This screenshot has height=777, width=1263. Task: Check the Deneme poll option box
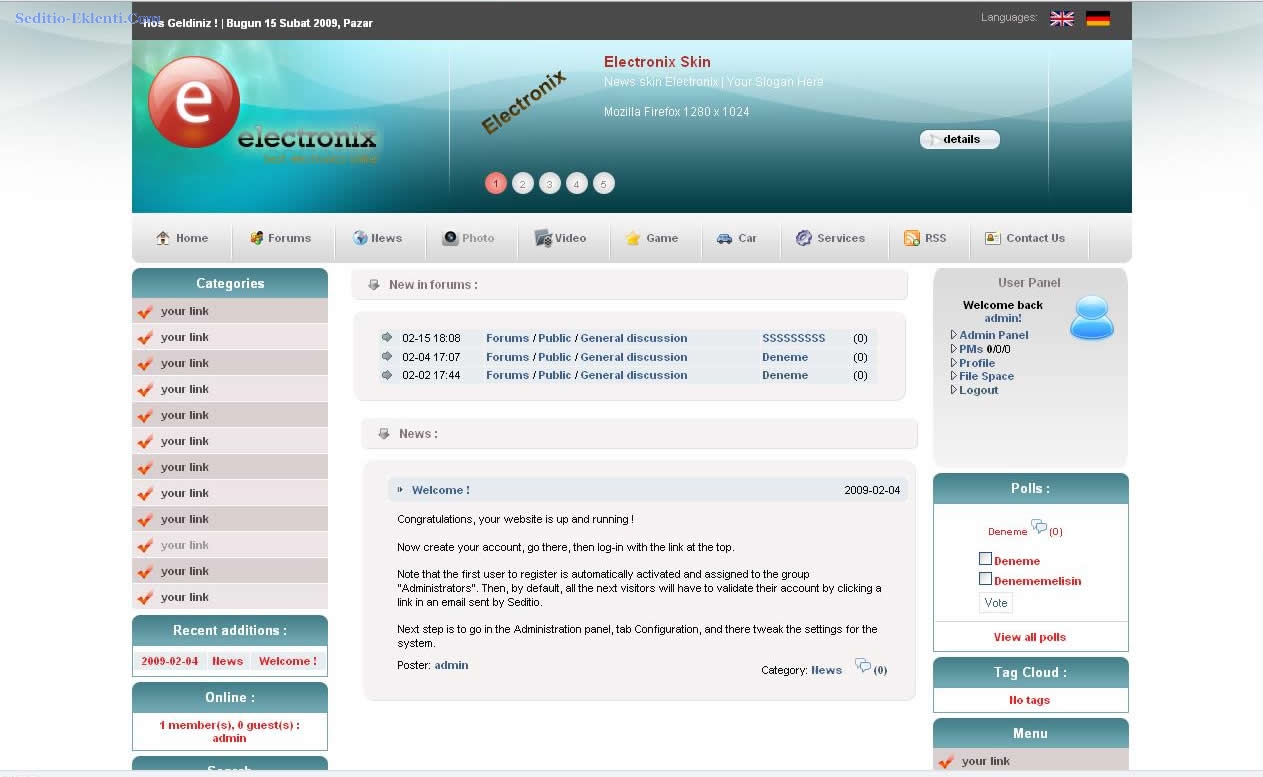(x=985, y=559)
